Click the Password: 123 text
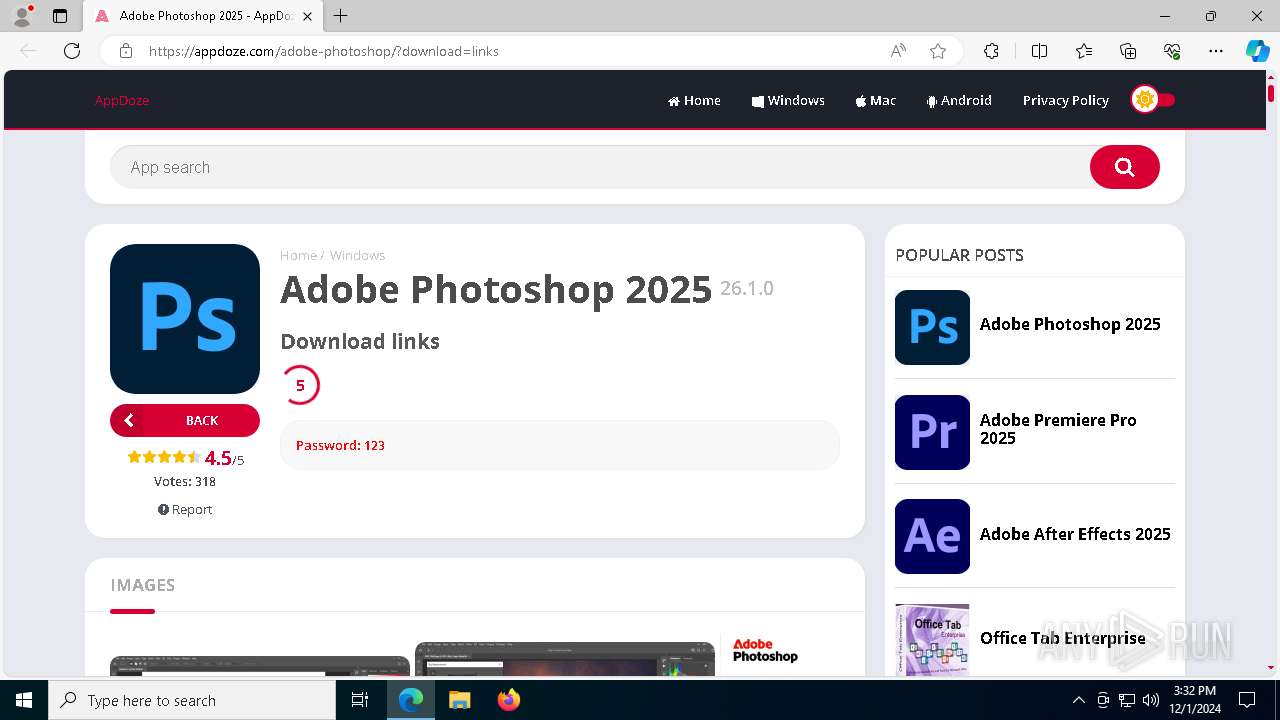This screenshot has width=1280, height=720. pyautogui.click(x=340, y=445)
